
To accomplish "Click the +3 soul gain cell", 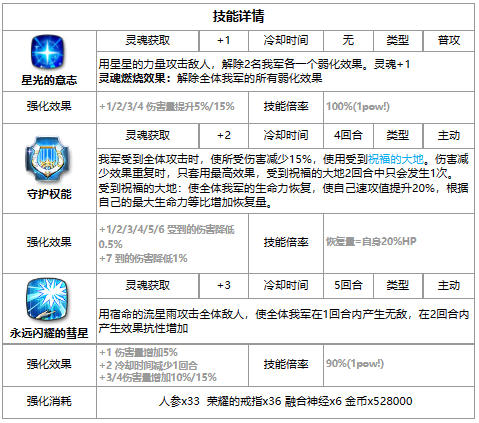I will click(x=224, y=286).
